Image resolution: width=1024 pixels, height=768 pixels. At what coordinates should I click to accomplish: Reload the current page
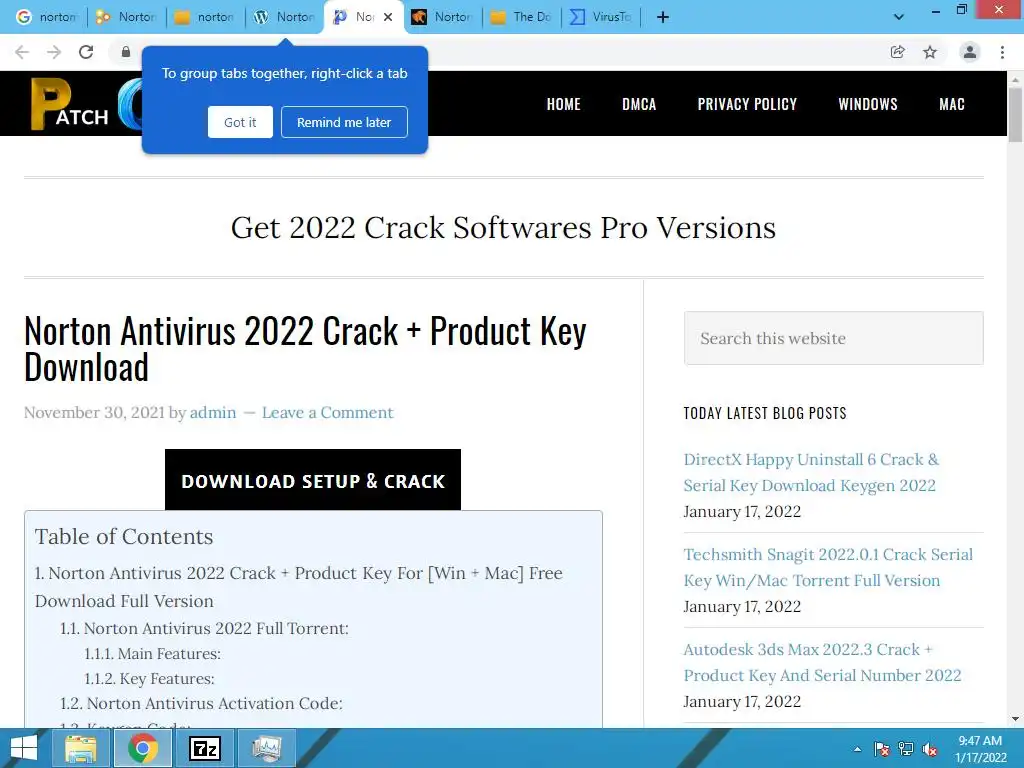point(86,52)
